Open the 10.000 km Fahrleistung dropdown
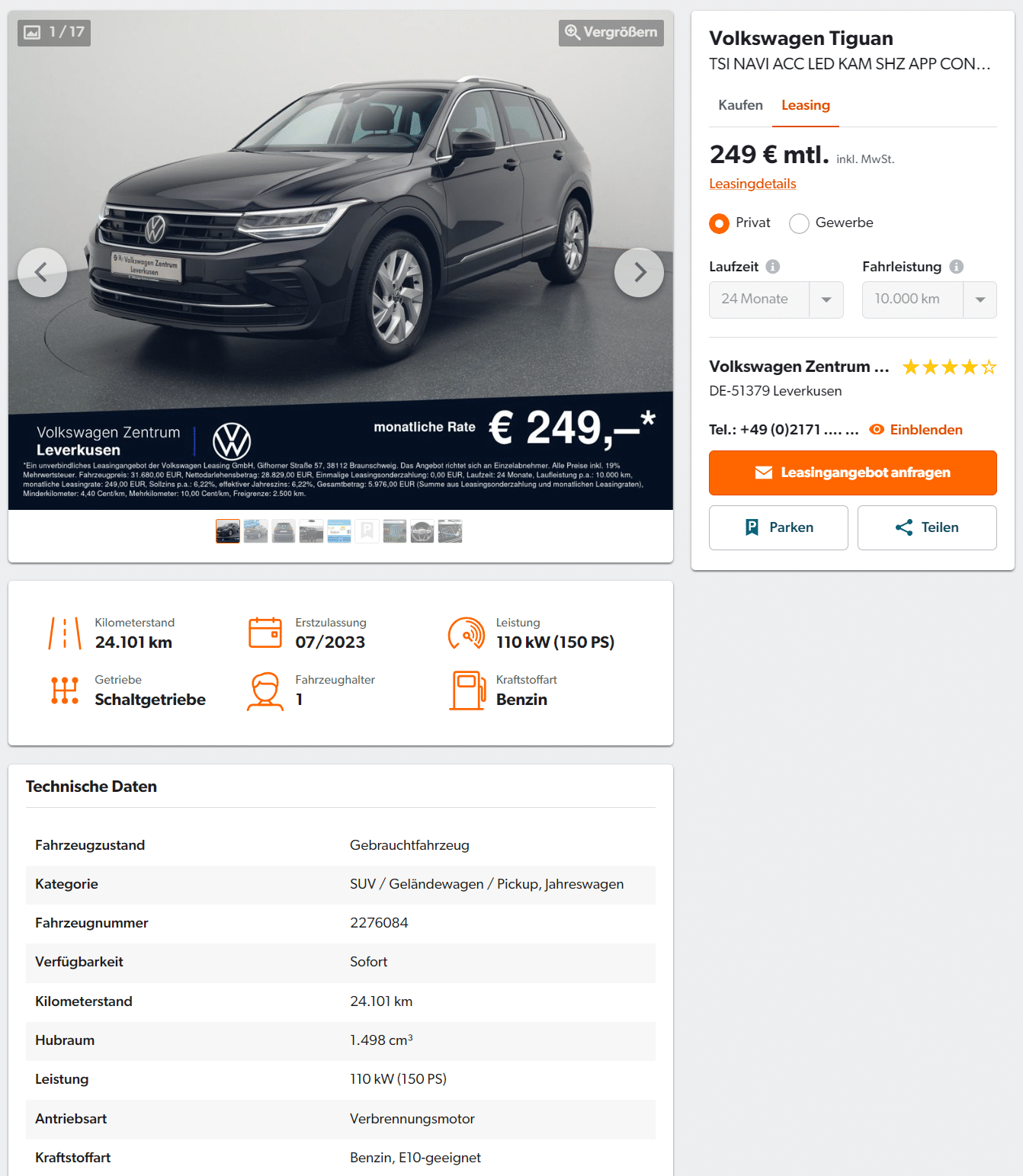The width and height of the screenshot is (1023, 1176). [x=929, y=300]
